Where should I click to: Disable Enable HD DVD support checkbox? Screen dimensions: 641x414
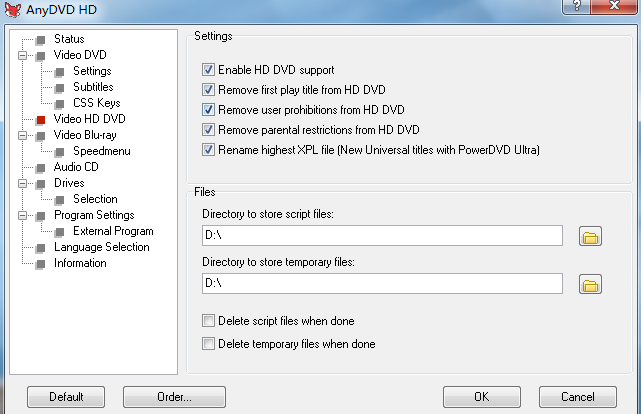pos(208,69)
